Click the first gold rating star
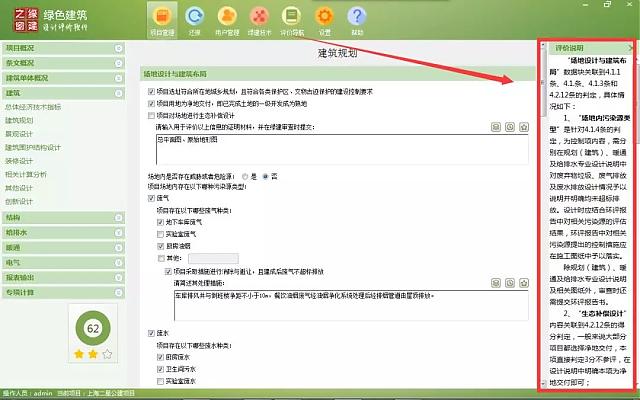This screenshot has width=640, height=400. click(x=79, y=354)
